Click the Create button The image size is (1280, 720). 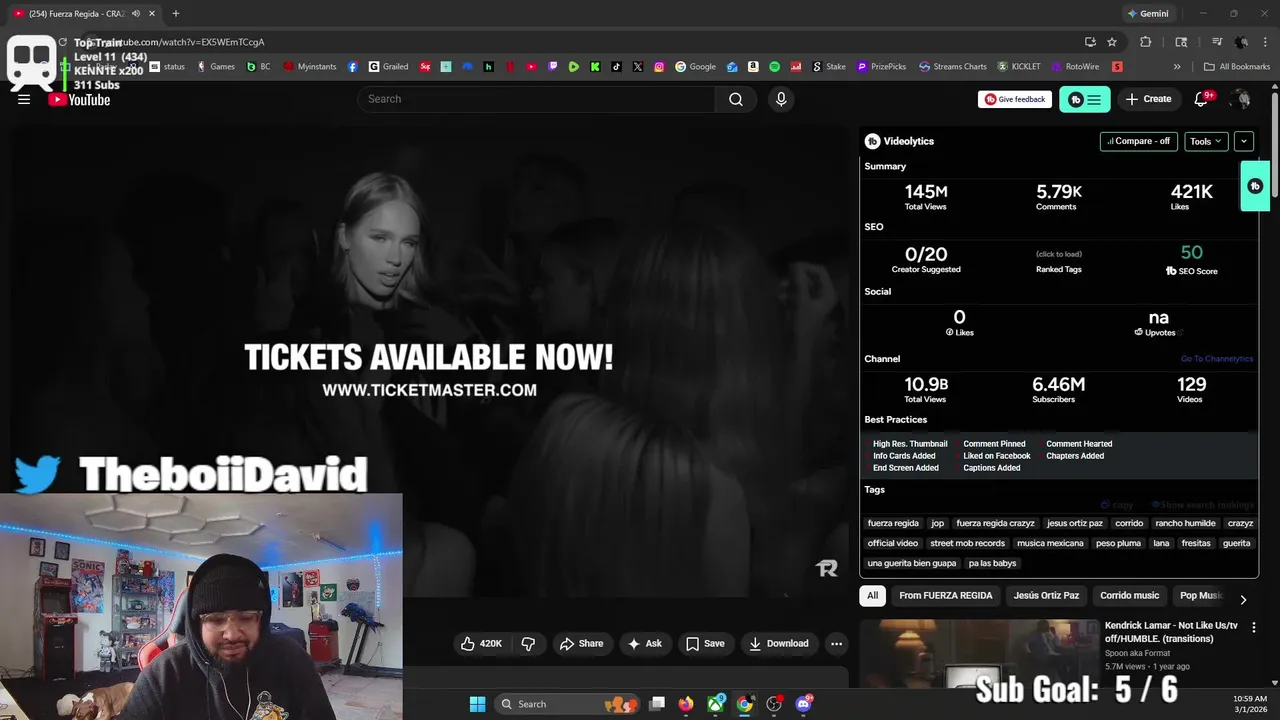(x=1148, y=99)
